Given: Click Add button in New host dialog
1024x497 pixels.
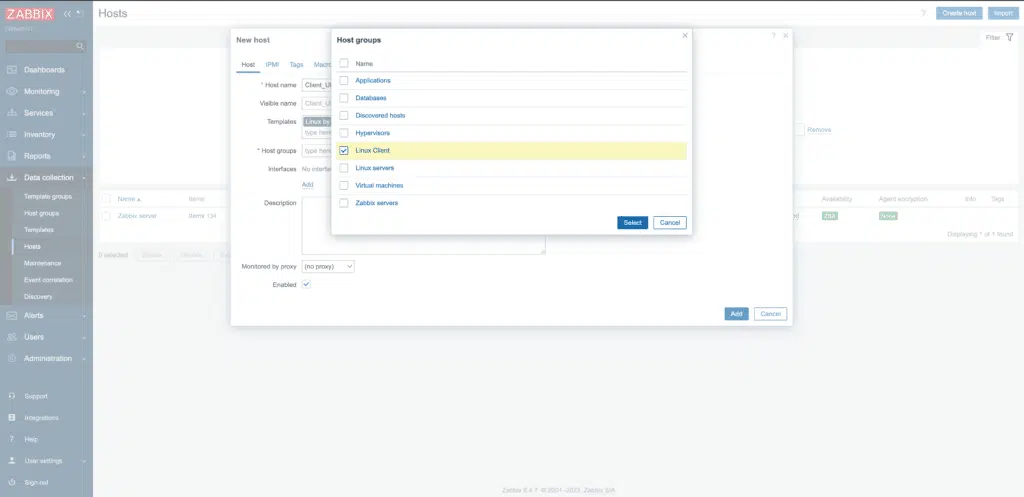Looking at the screenshot, I should 737,314.
